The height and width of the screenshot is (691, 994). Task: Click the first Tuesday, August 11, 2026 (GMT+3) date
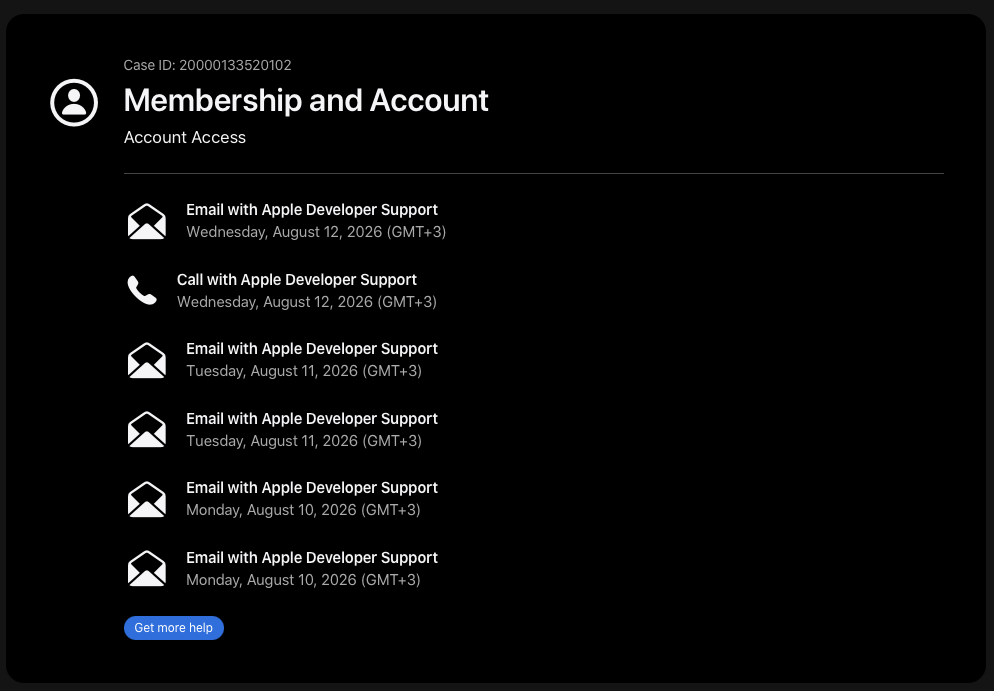(x=304, y=371)
